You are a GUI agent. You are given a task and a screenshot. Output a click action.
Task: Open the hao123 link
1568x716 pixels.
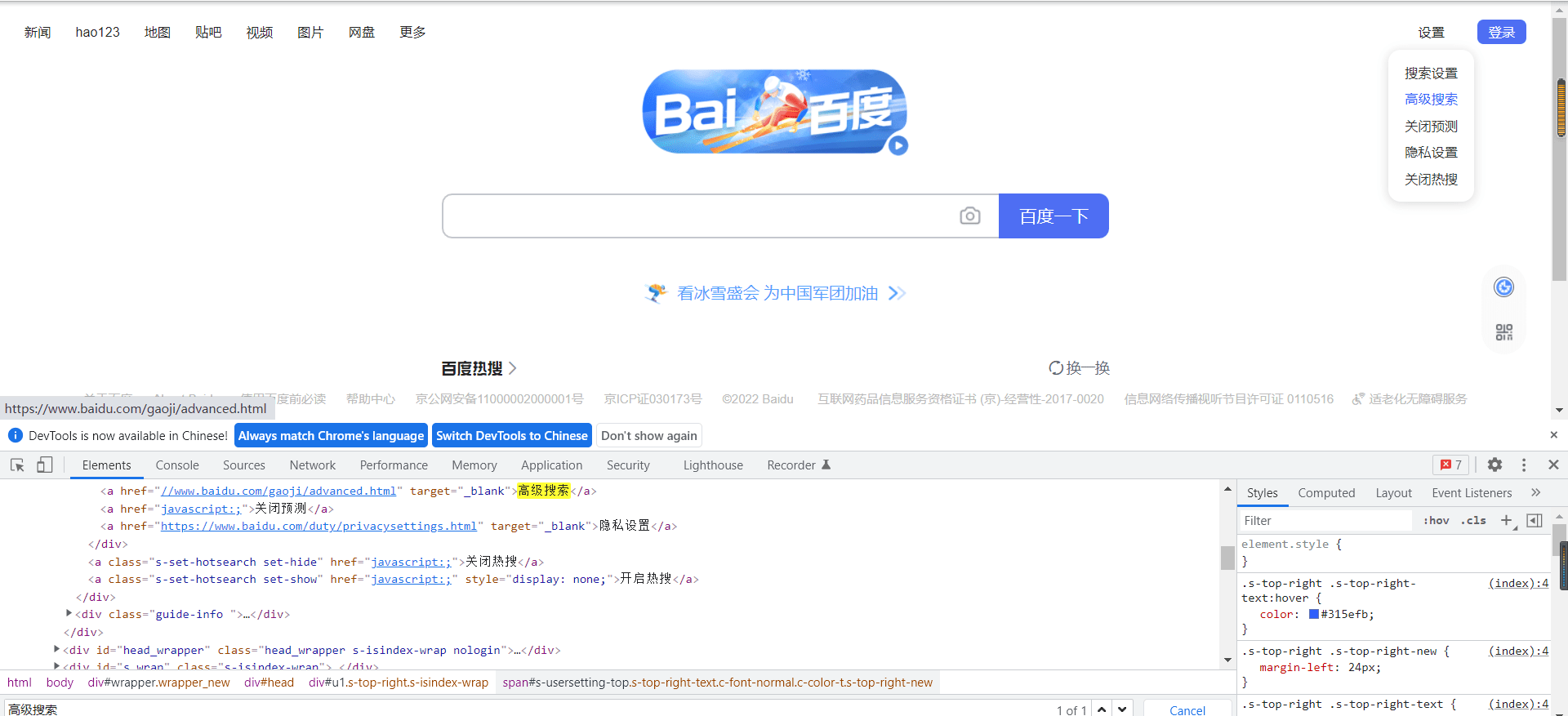(97, 32)
